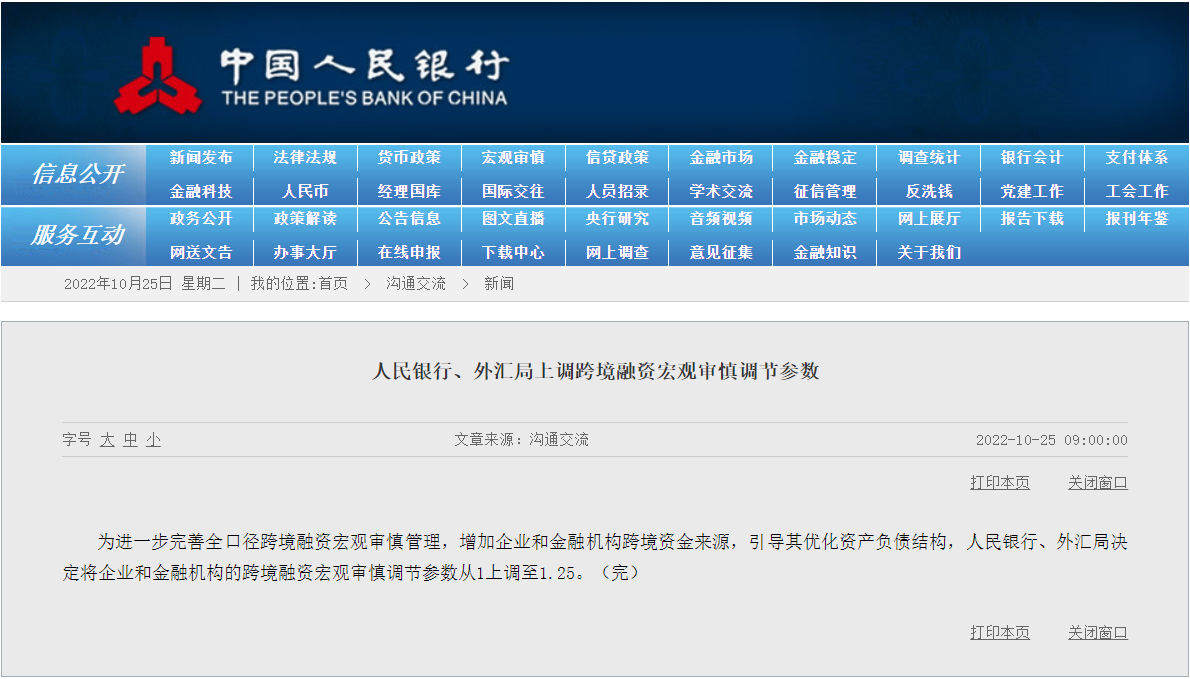
Task: Open the 人民币 navigation link
Action: [305, 191]
